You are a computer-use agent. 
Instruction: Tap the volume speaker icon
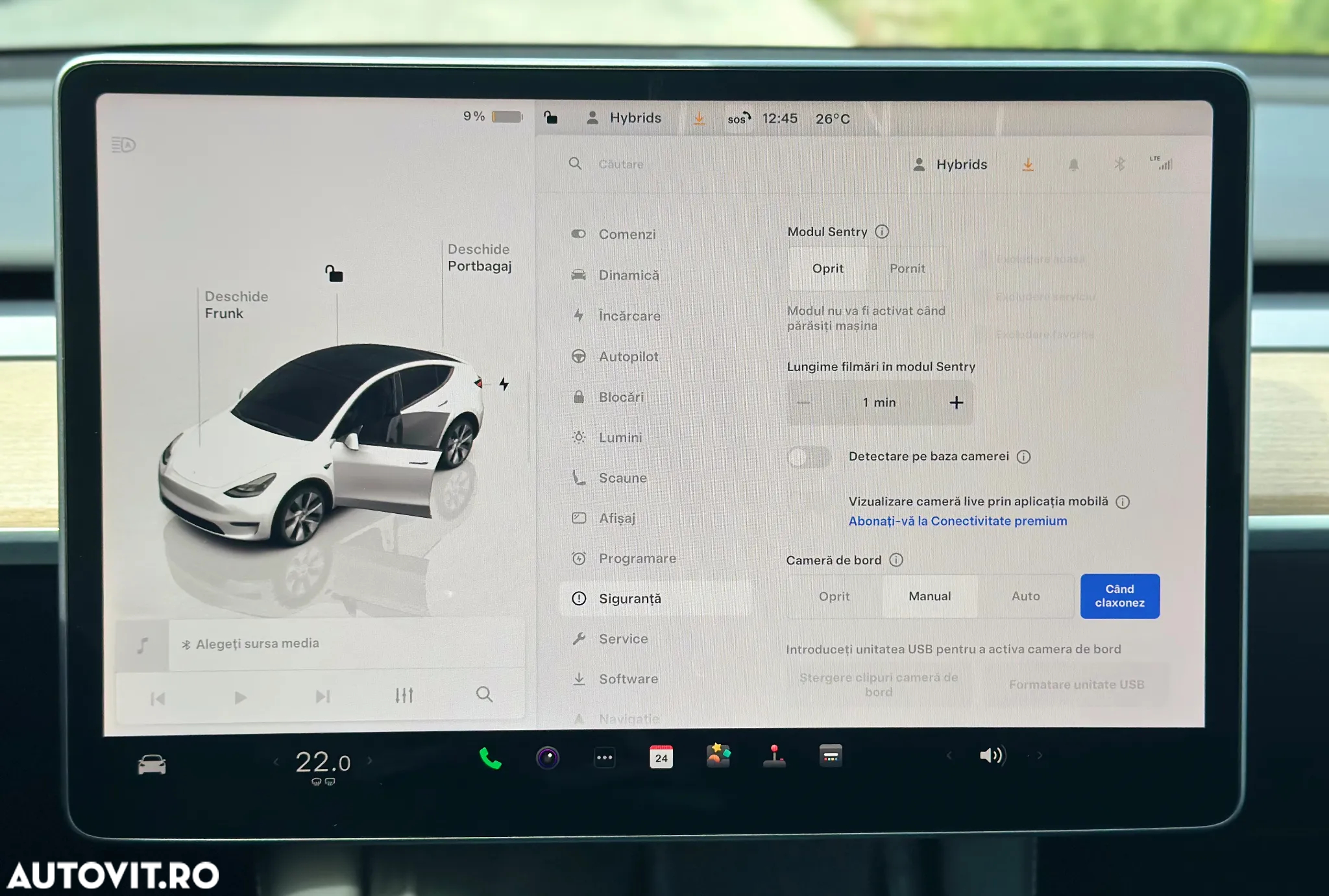[992, 755]
